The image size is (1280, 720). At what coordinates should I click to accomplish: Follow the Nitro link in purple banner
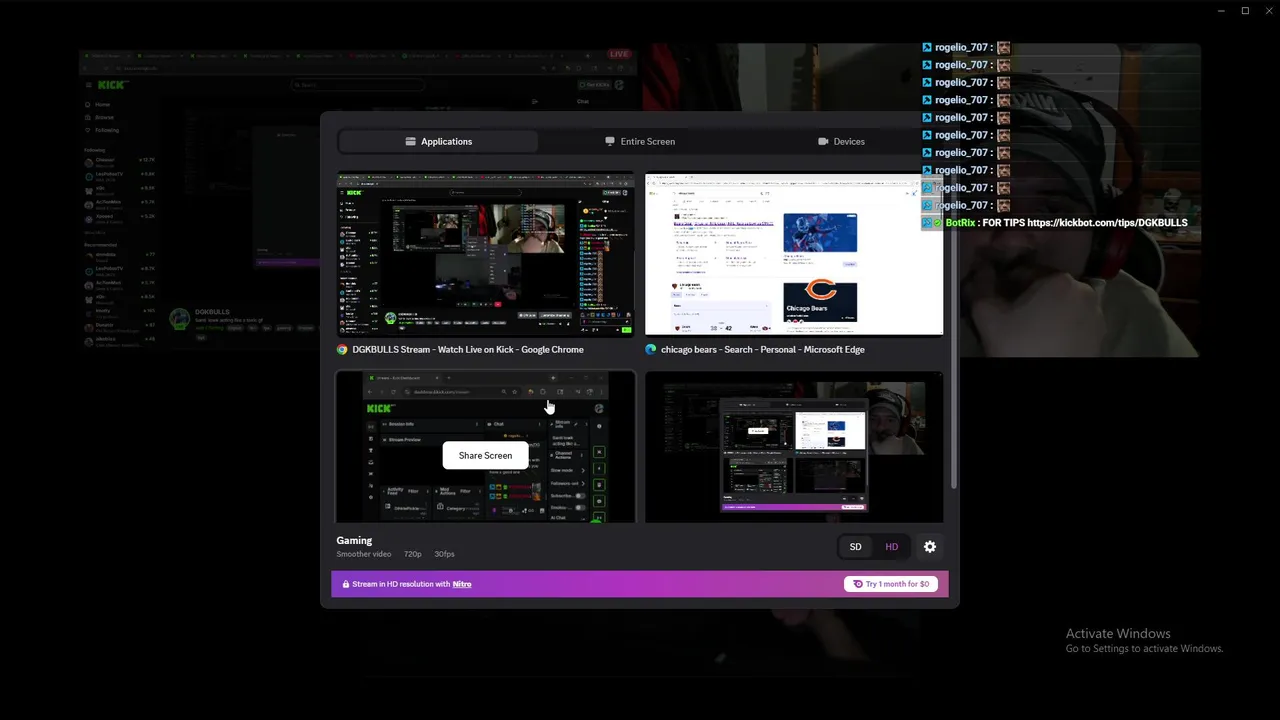(462, 584)
